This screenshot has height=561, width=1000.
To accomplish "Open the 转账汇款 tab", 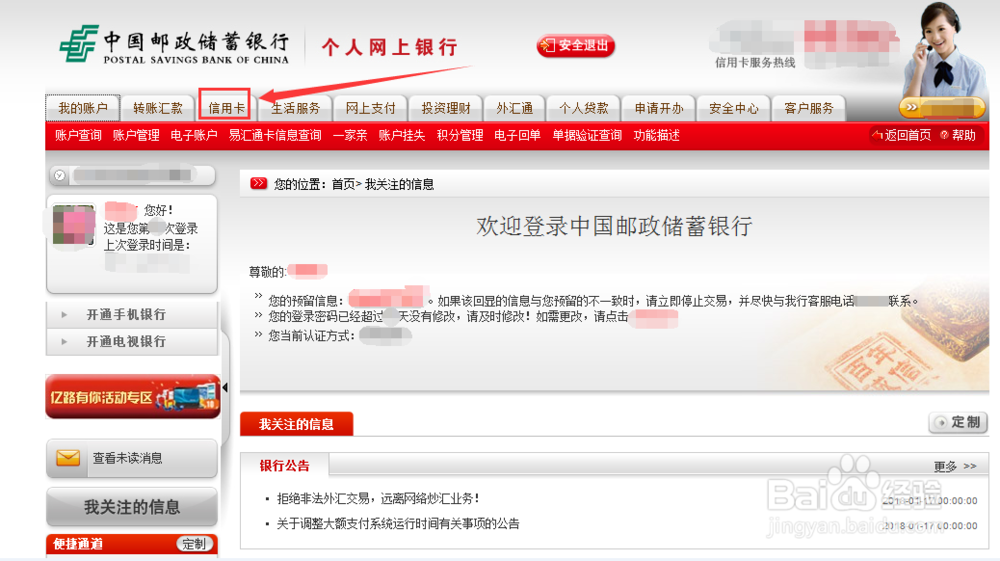I will (x=158, y=108).
